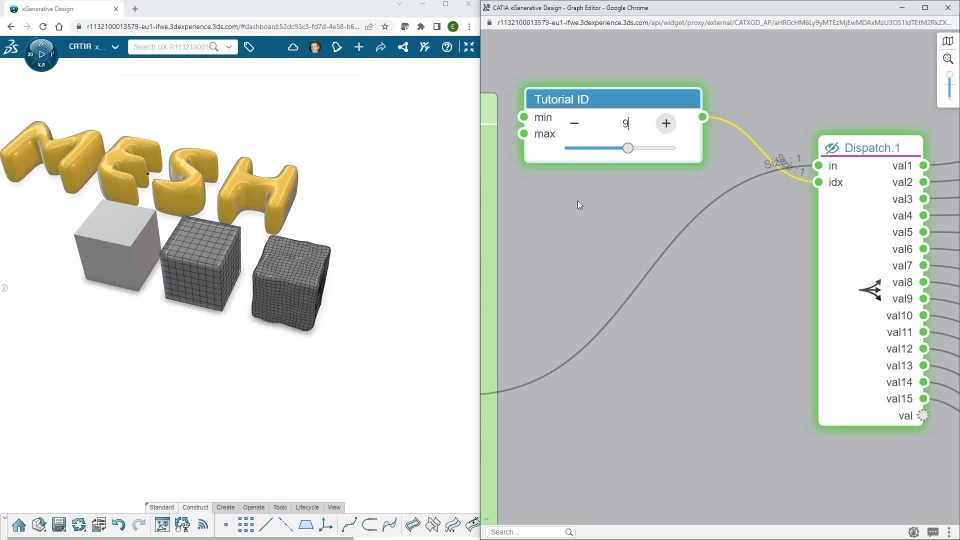The width and height of the screenshot is (960, 540).
Task: Click the Tutorial ID max input port
Action: (523, 133)
